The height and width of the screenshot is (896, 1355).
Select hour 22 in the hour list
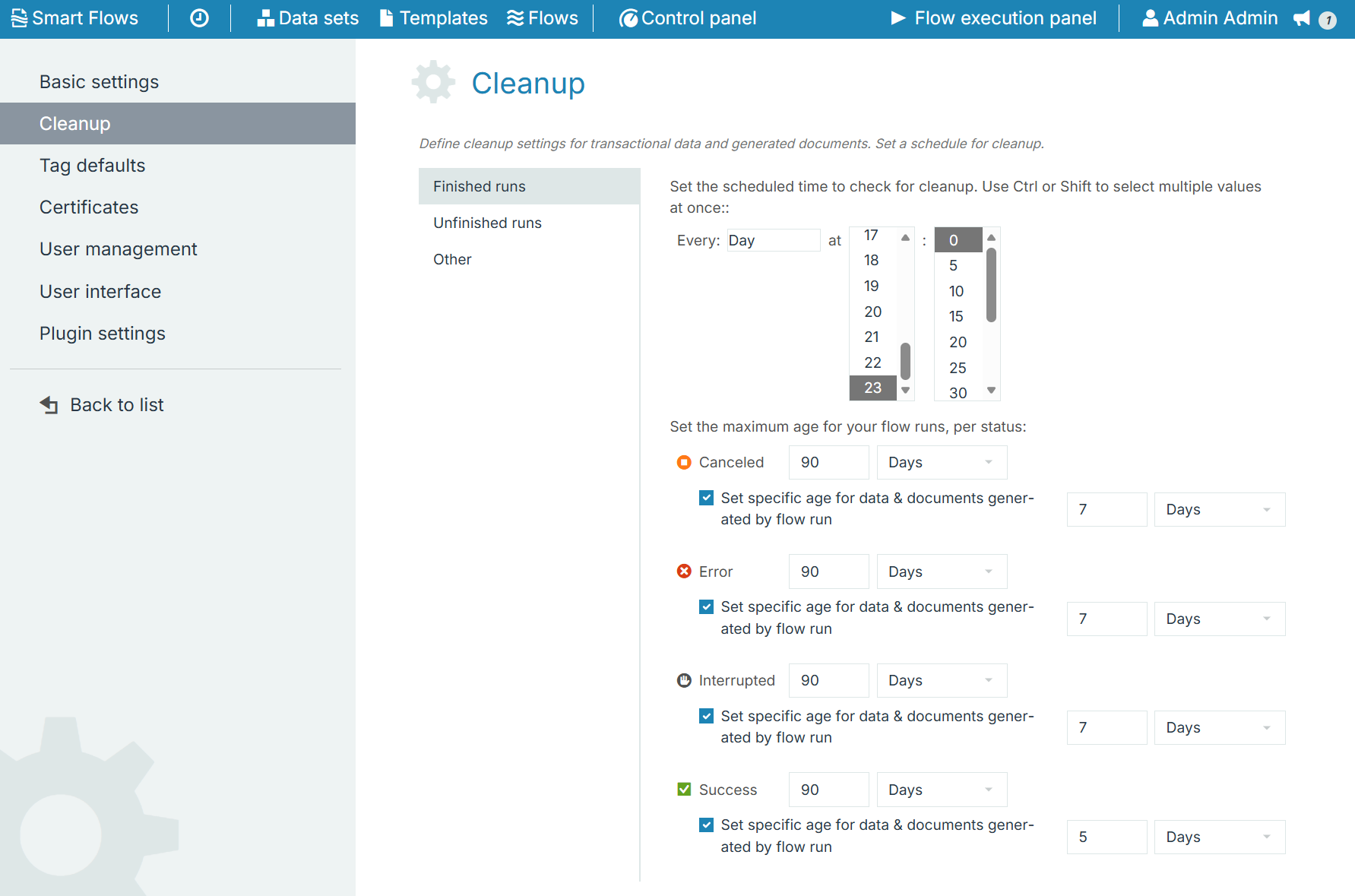(x=872, y=363)
